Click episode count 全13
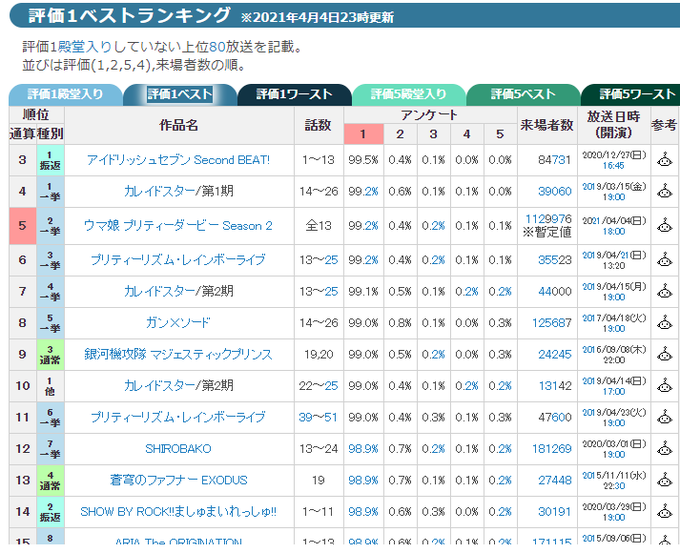The width and height of the screenshot is (680, 553). [x=318, y=226]
